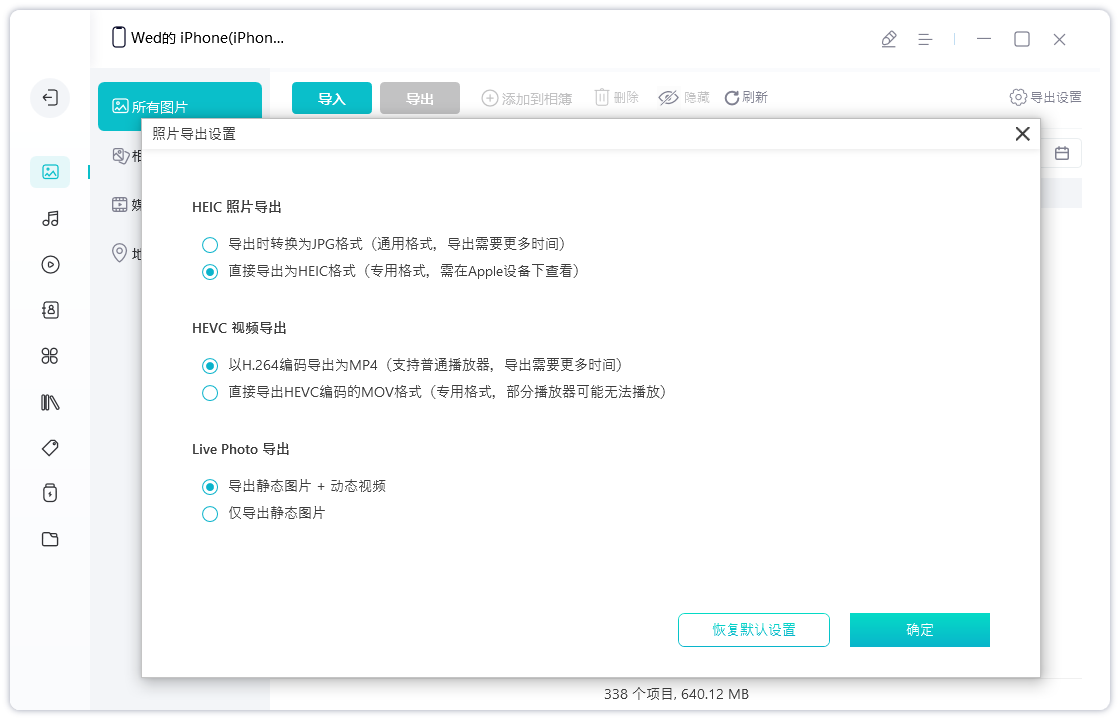Click the 导入 import button
The image size is (1120, 720).
(x=331, y=97)
